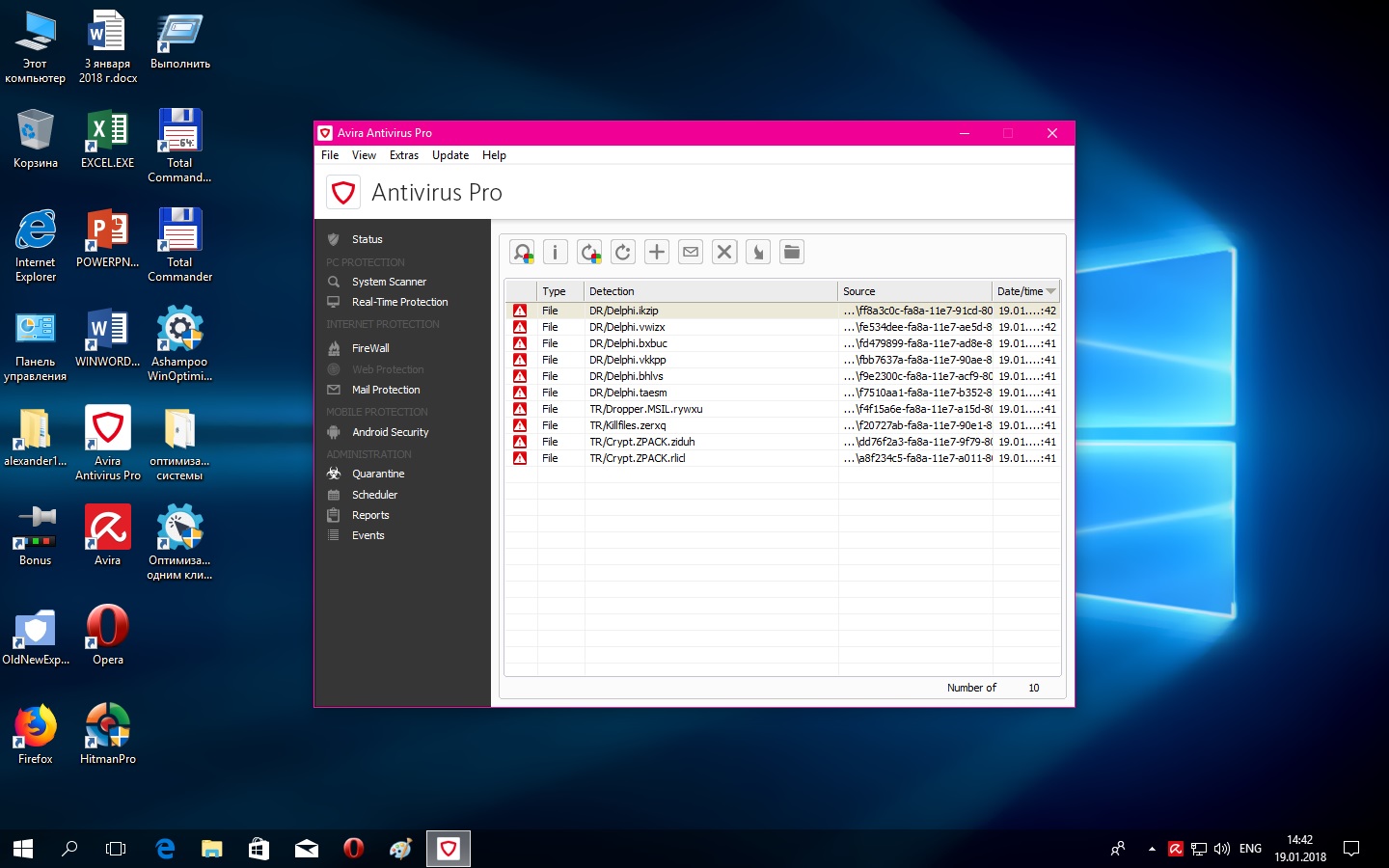Image resolution: width=1389 pixels, height=868 pixels.
Task: Open the Update menu
Action: click(449, 155)
